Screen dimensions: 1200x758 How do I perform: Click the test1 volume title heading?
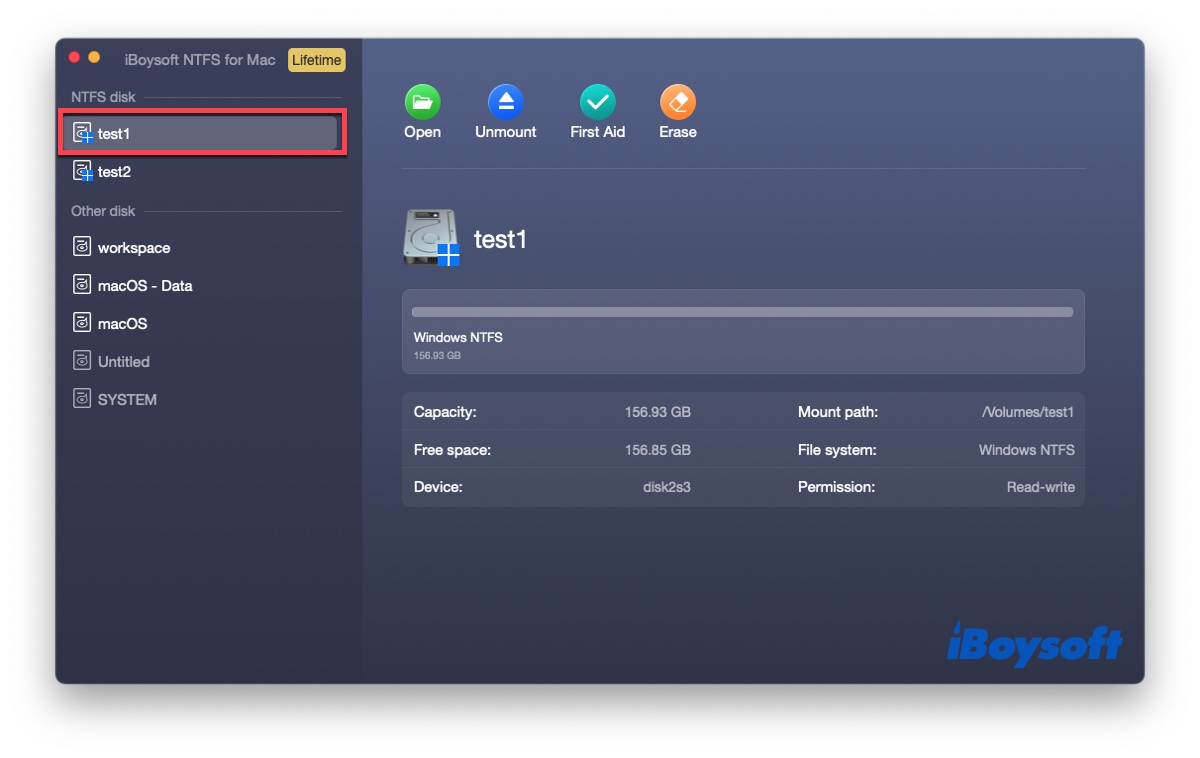tap(501, 239)
